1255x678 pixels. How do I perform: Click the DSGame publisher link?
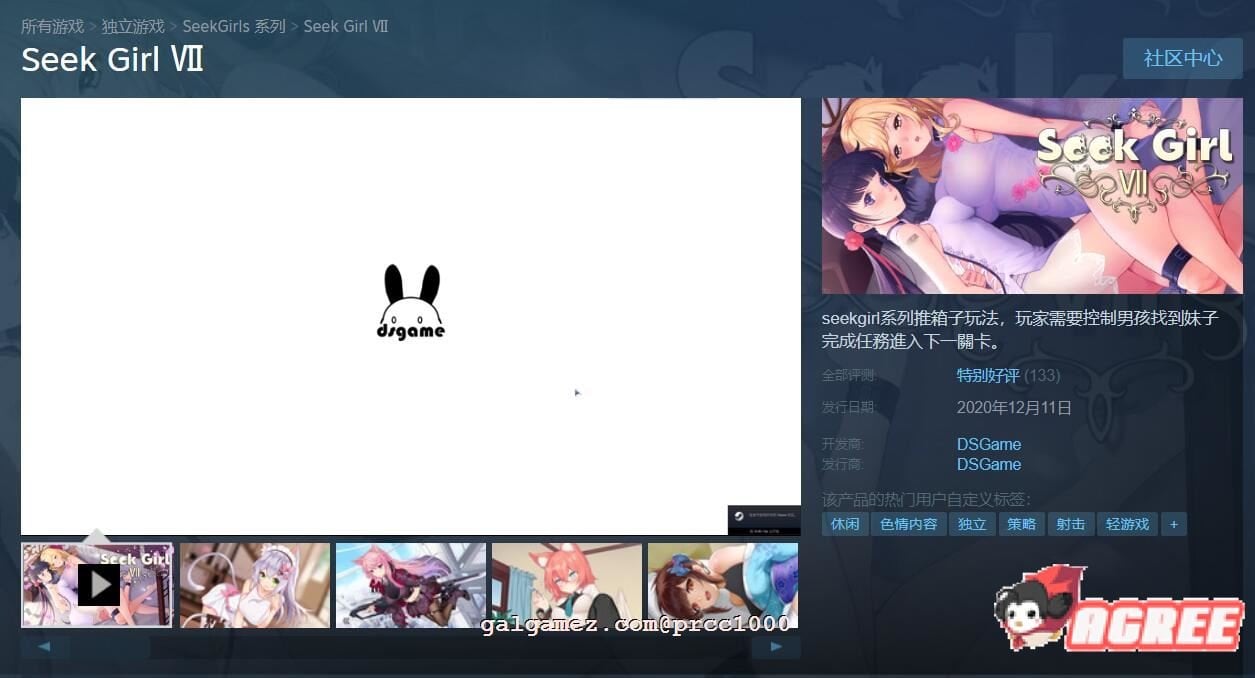988,464
